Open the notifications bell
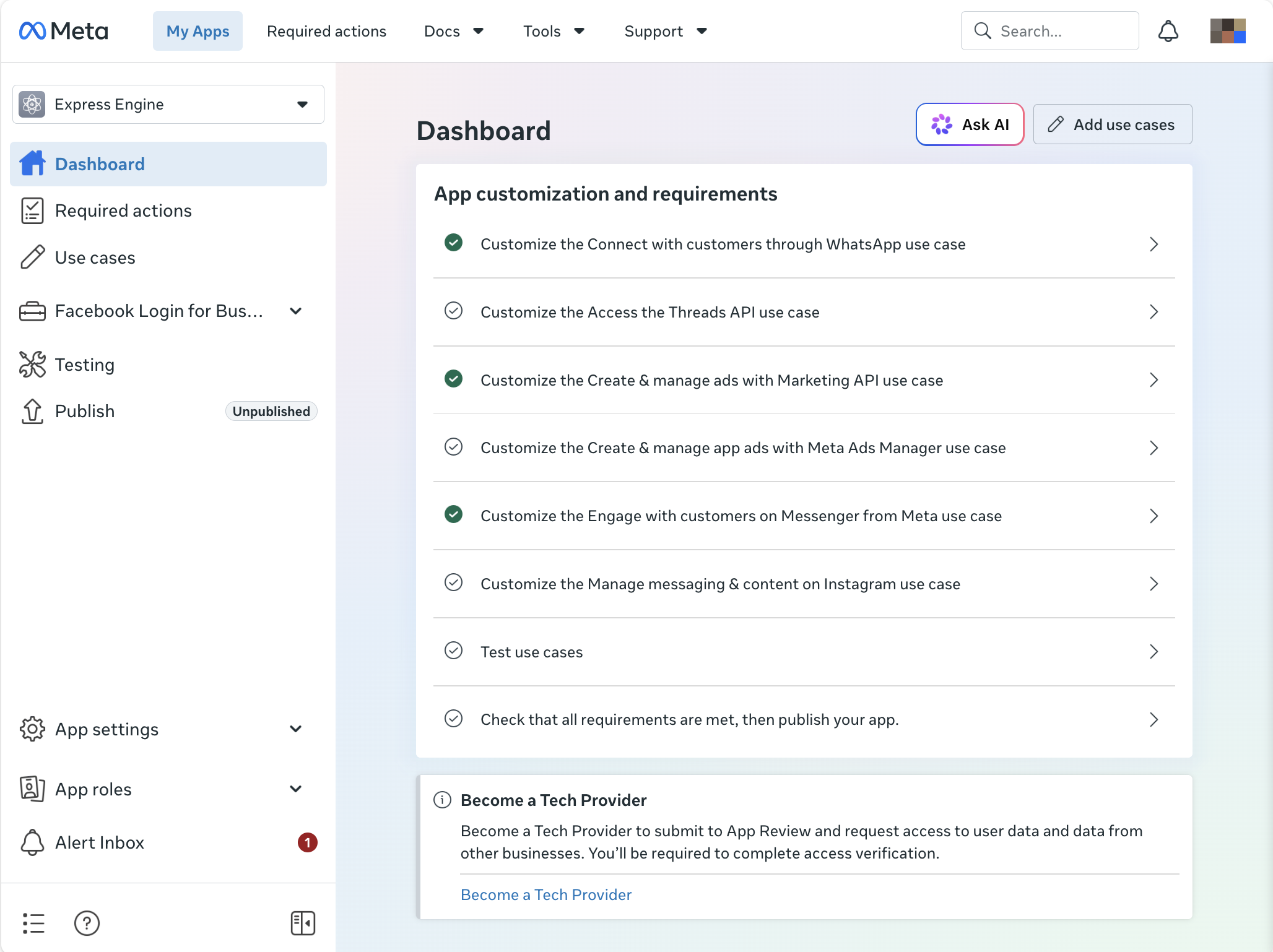Viewport: 1273px width, 952px height. (1168, 31)
